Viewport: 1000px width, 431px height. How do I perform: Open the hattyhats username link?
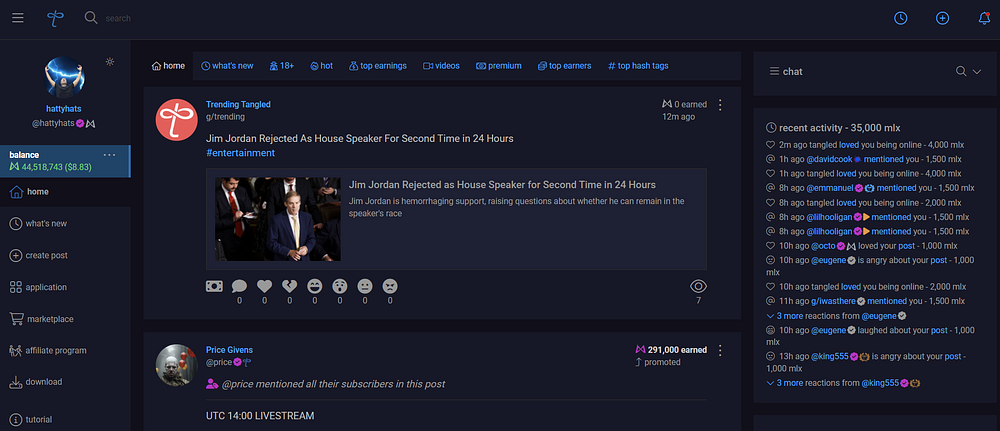(x=64, y=109)
